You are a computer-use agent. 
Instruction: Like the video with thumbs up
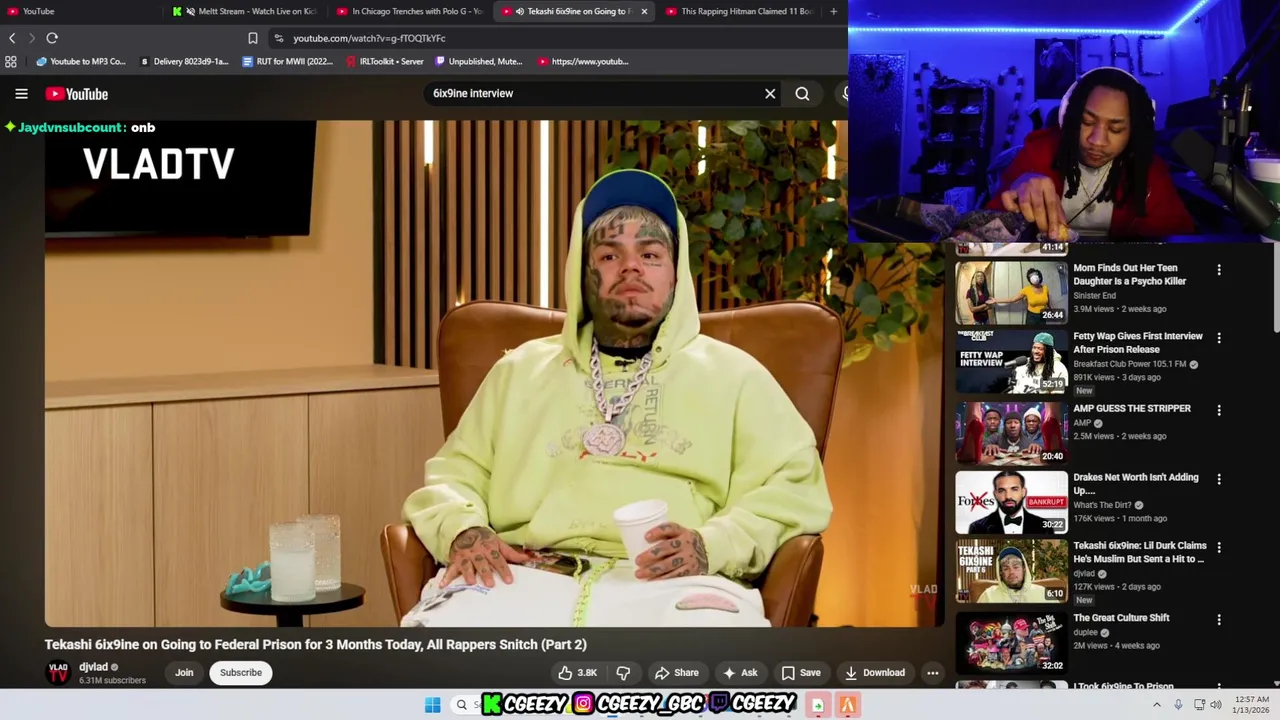(x=578, y=673)
